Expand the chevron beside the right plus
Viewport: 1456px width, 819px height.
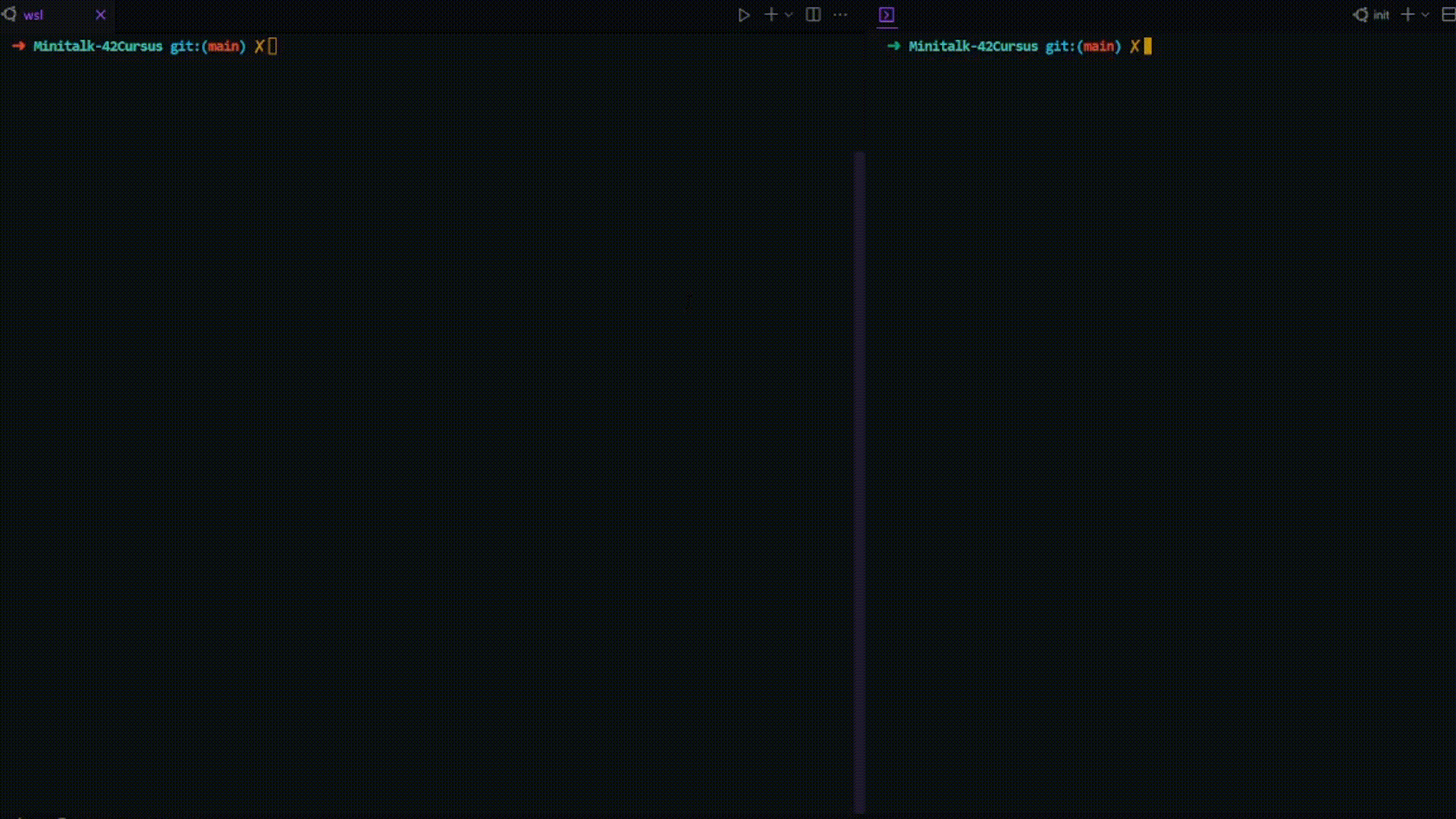click(x=1425, y=15)
